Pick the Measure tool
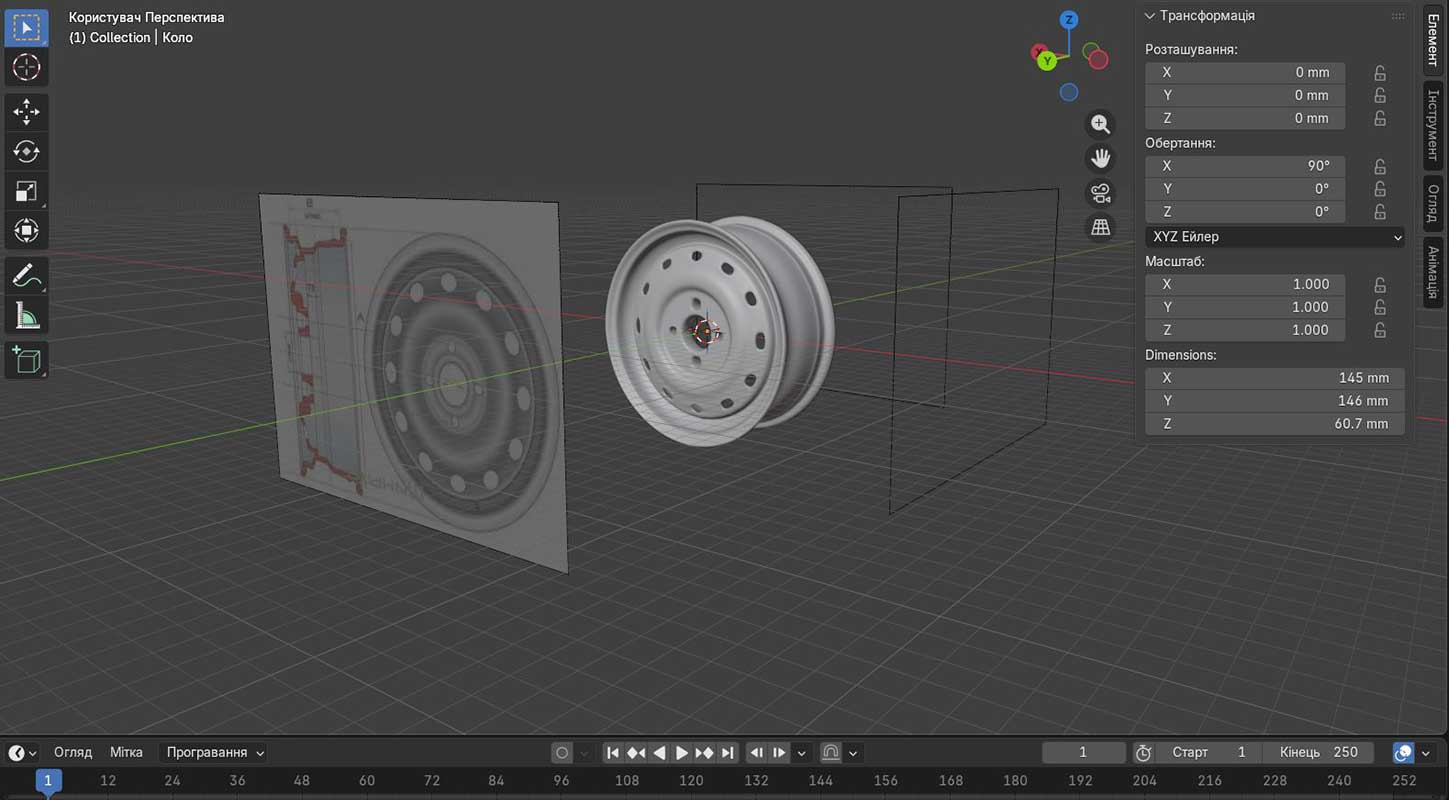 click(x=26, y=317)
